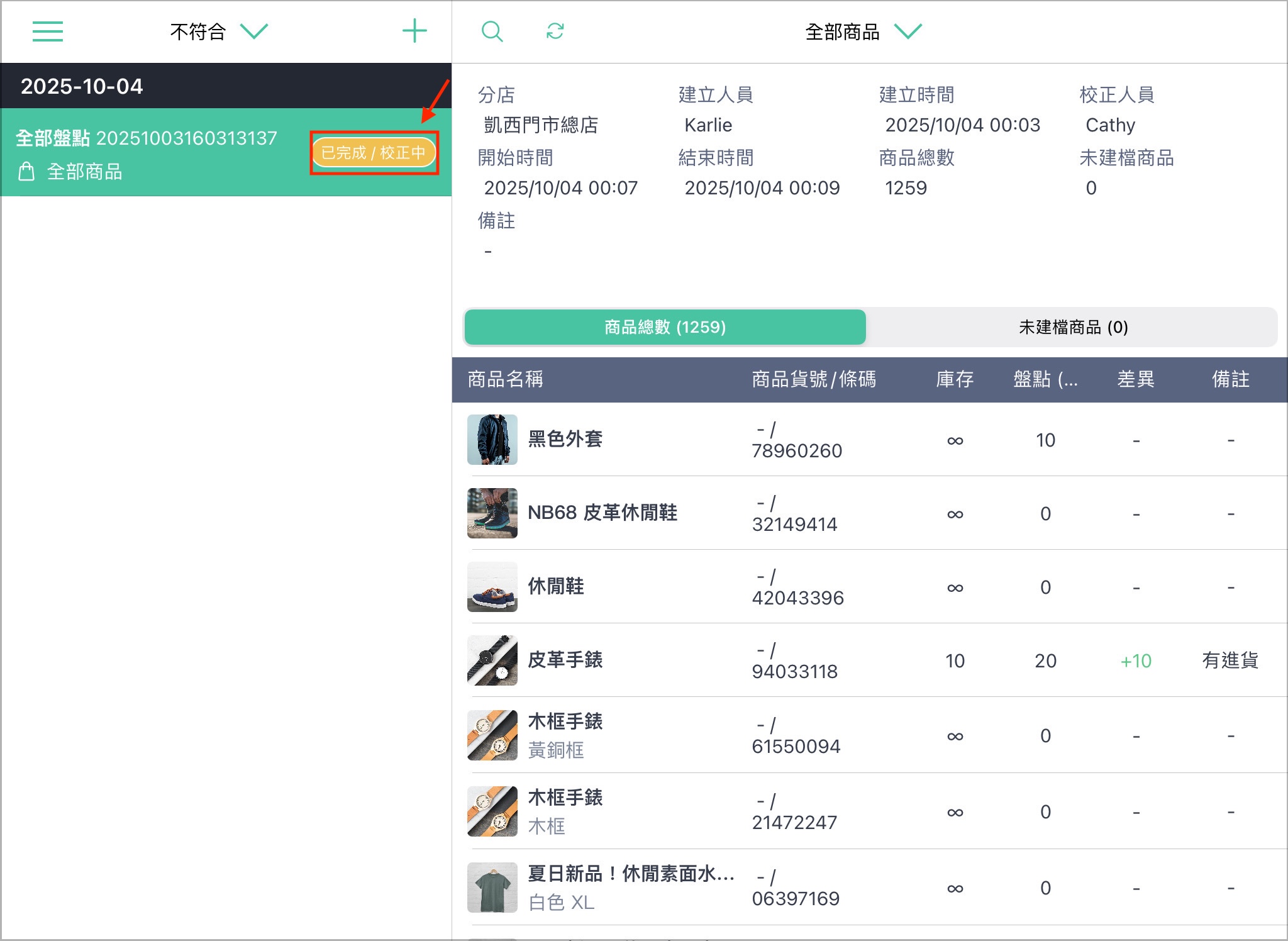The height and width of the screenshot is (941, 1288).
Task: Click barcode 21472247
Action: (x=794, y=823)
